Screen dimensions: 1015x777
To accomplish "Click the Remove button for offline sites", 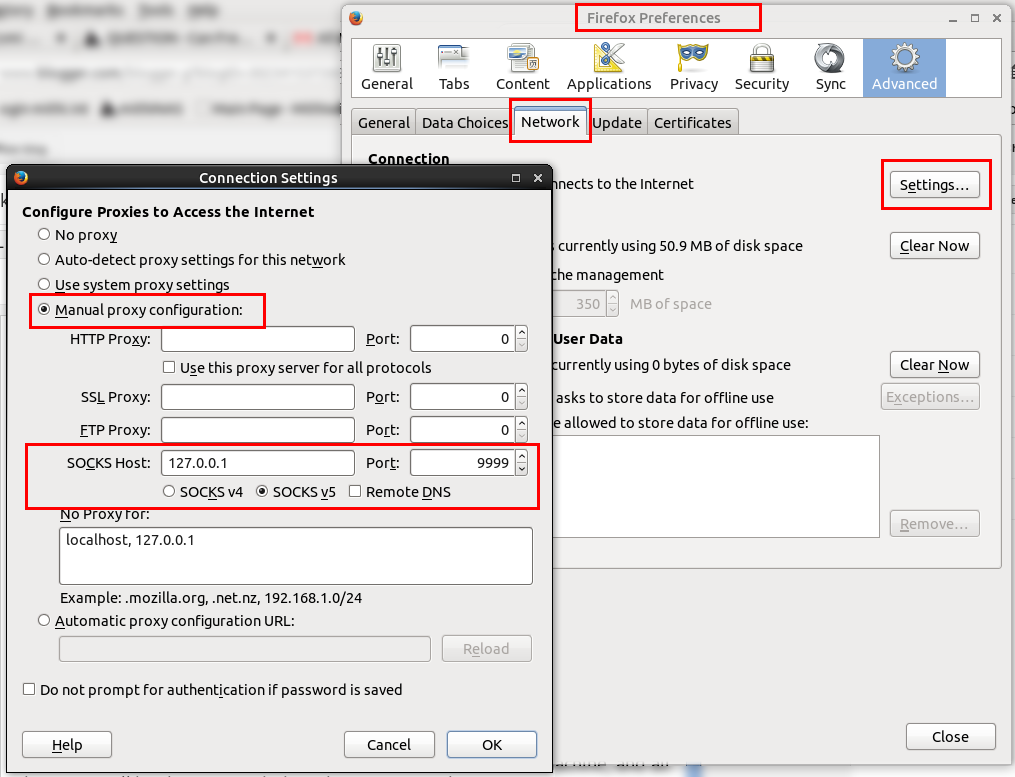I will click(935, 524).
